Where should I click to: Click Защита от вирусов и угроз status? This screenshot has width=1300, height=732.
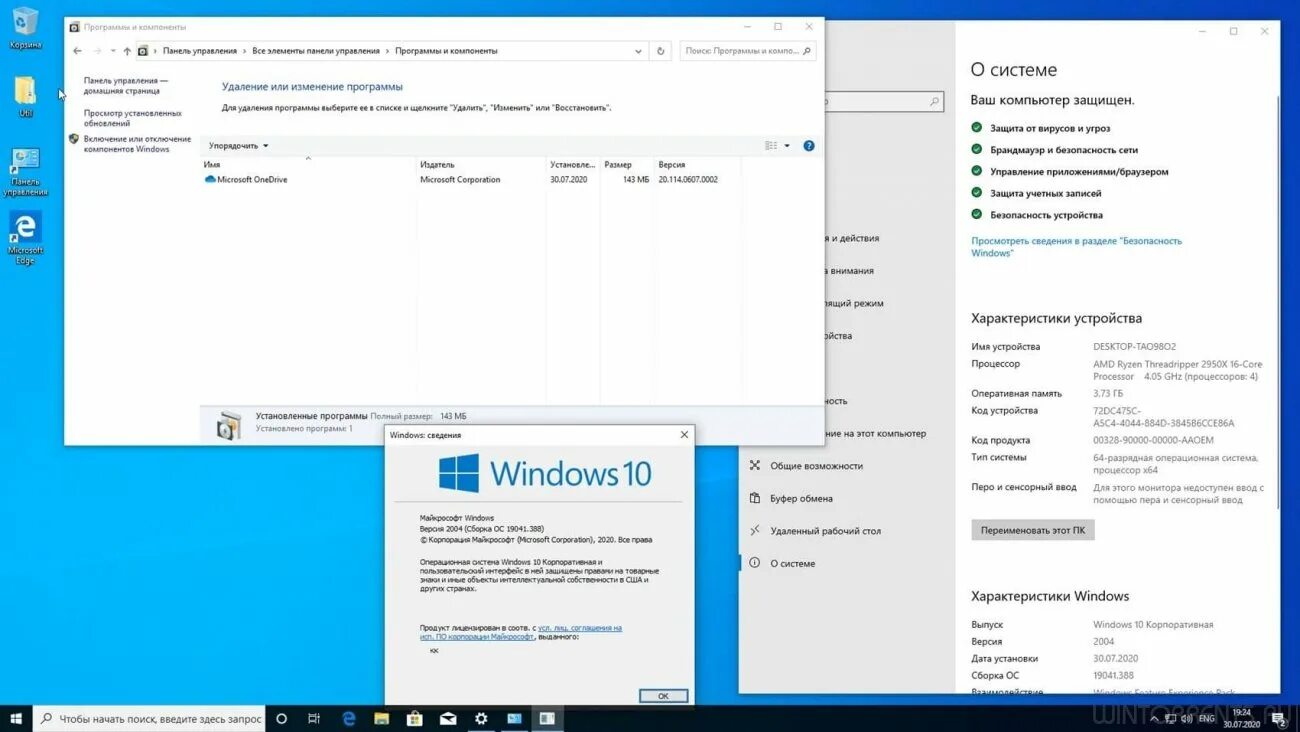(x=1050, y=128)
